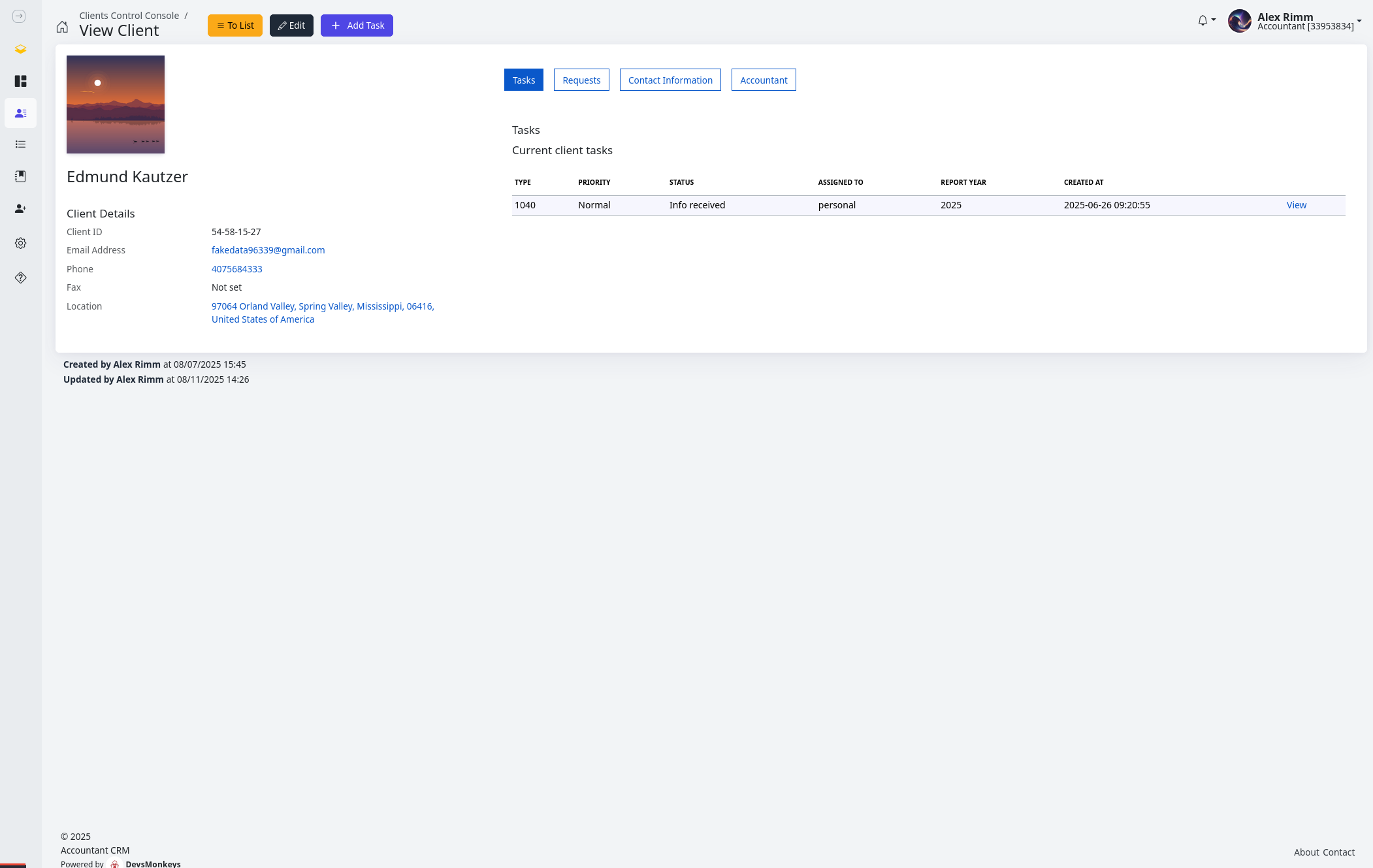
Task: Open the Dashboard panel from sidebar
Action: (20, 82)
